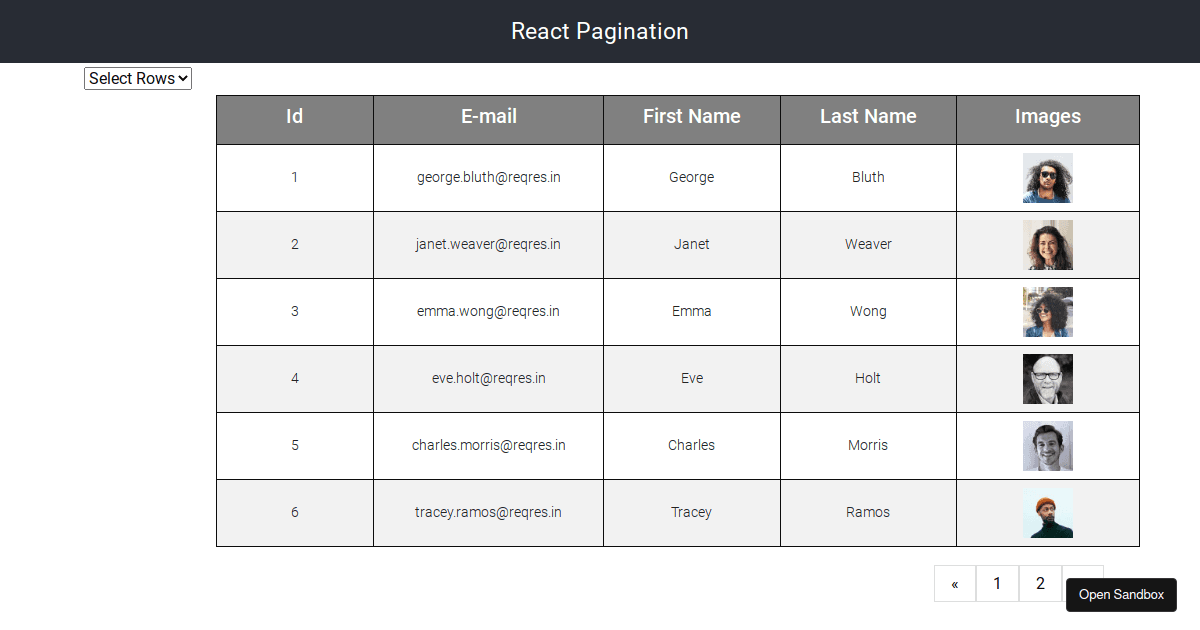This screenshot has height=630, width=1200.
Task: Select the row containing emma.wong@reqres.in
Action: coord(488,311)
